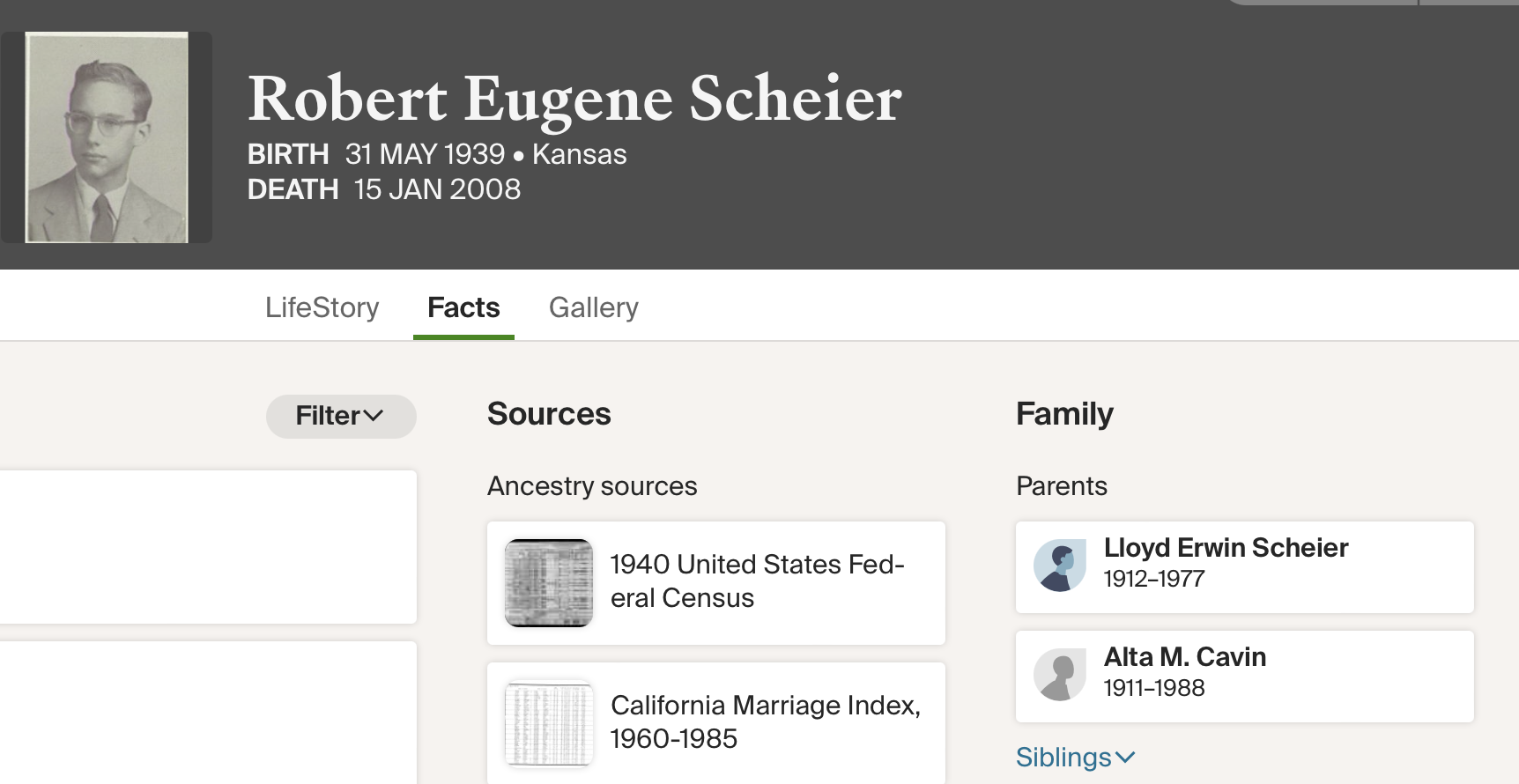
Task: Open California Marriage Index, 1960-1985 source
Action: 765,722
